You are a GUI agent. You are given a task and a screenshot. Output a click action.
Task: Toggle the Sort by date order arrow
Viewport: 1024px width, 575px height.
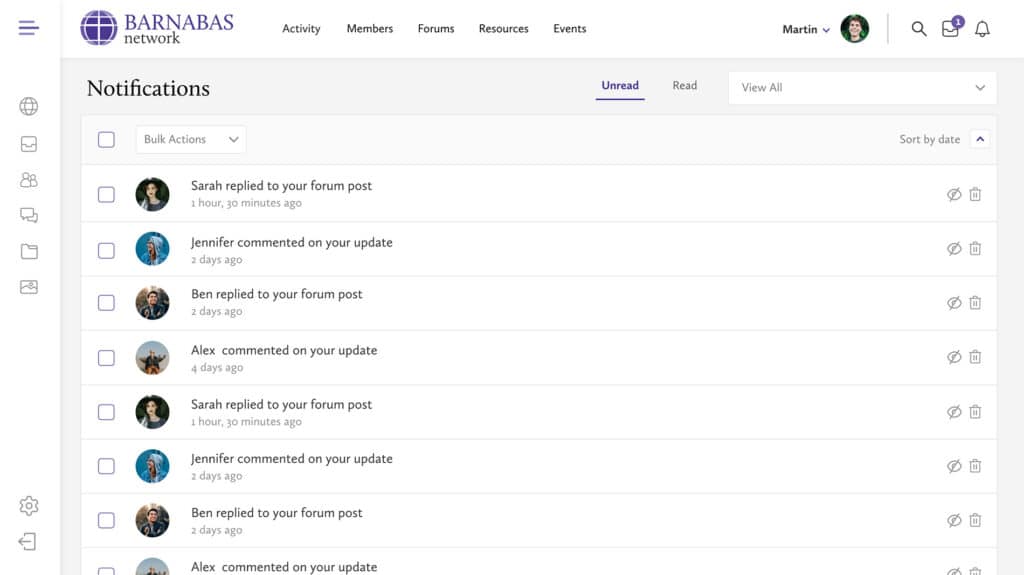[x=980, y=139]
